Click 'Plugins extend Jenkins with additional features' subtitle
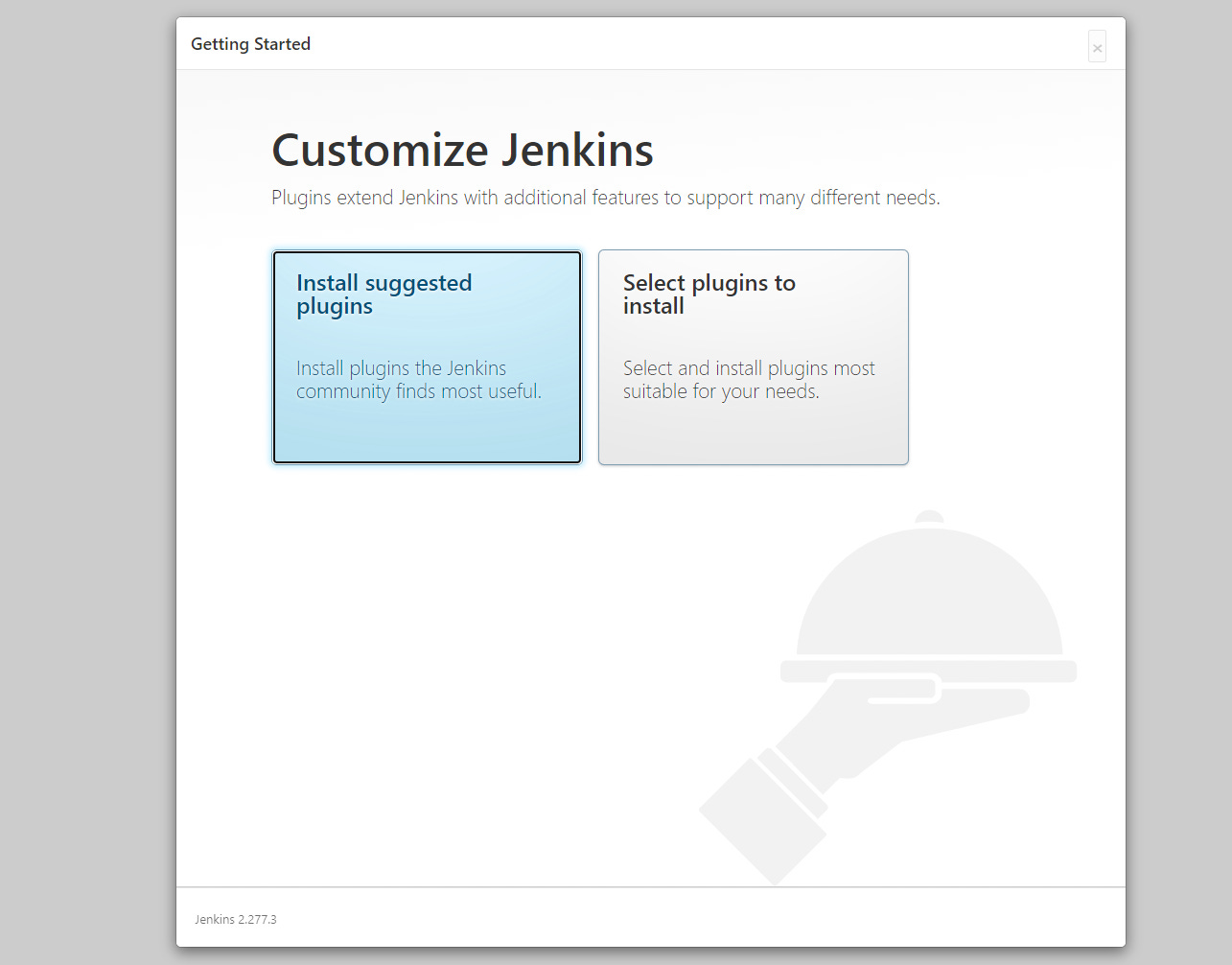This screenshot has width=1232, height=965. [x=606, y=198]
